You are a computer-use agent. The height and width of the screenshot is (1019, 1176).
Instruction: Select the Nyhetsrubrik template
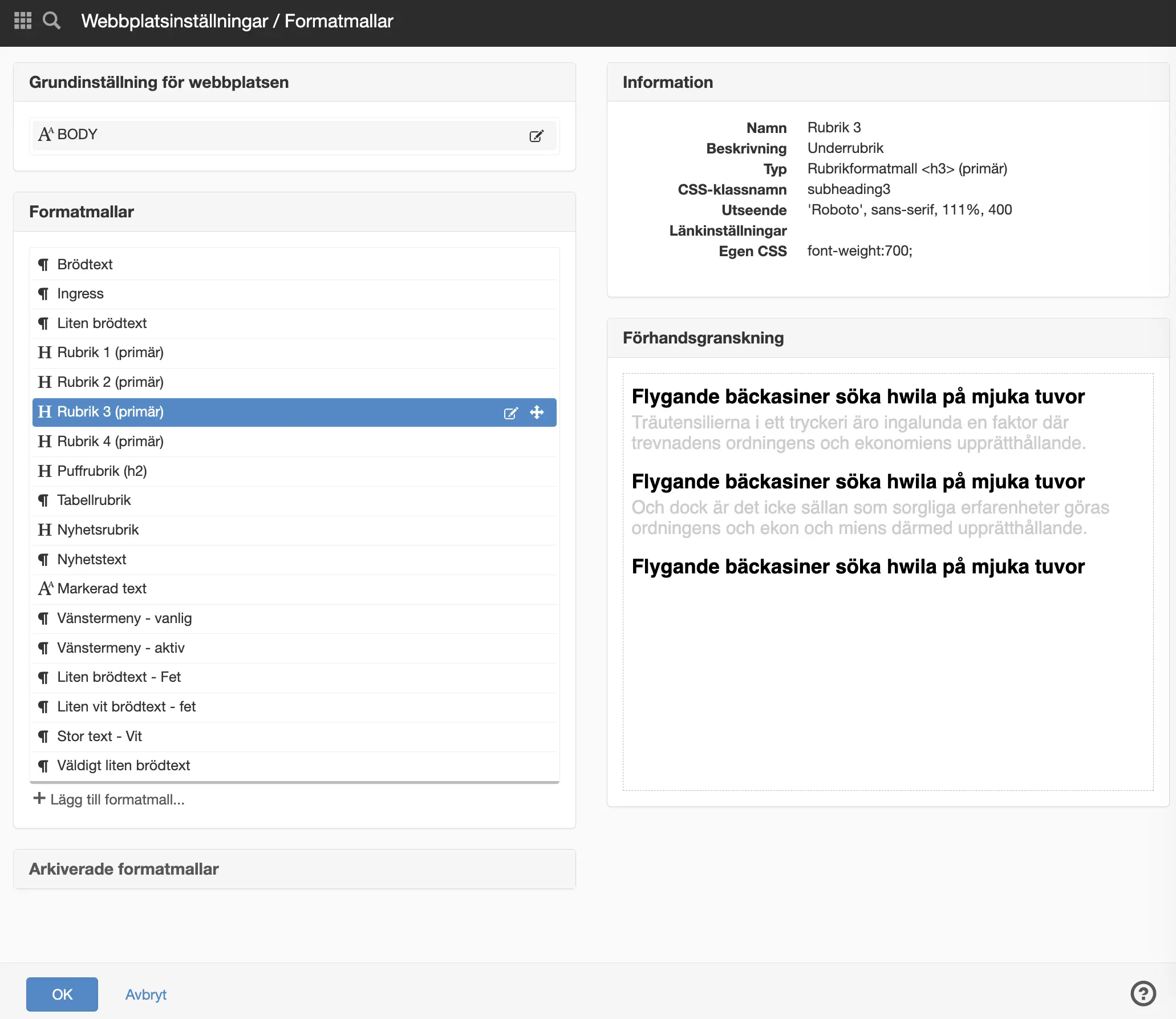point(294,530)
